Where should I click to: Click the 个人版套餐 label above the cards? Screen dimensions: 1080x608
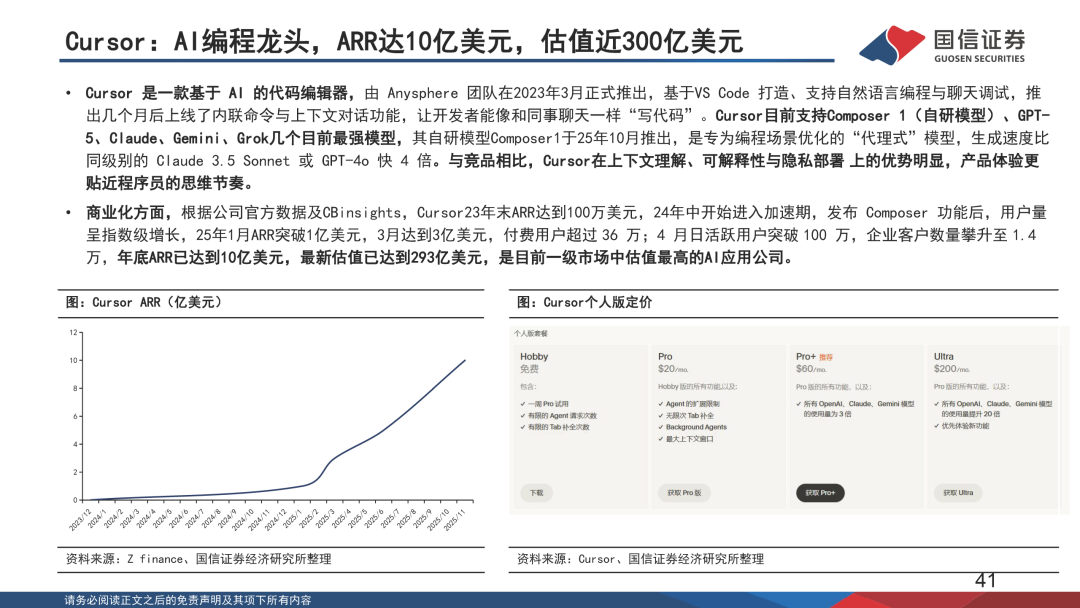pyautogui.click(x=530, y=333)
